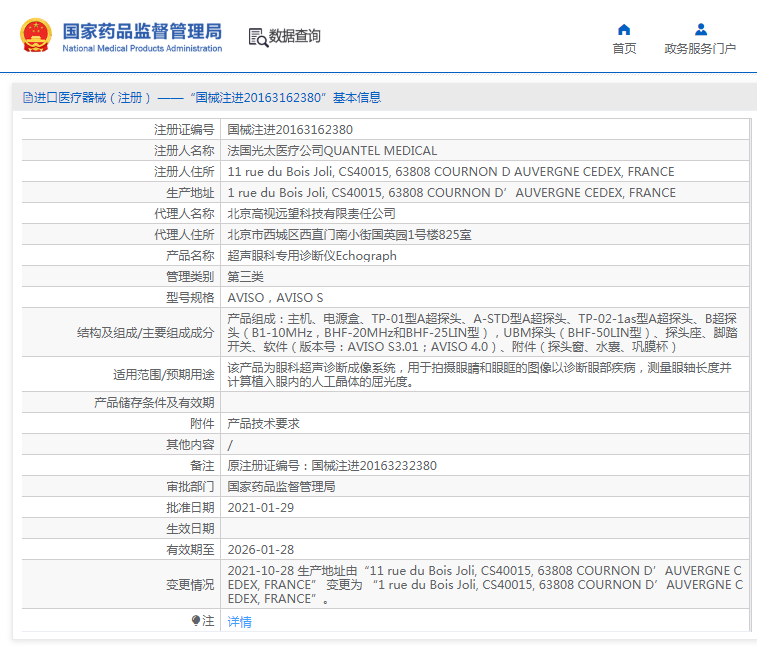This screenshot has width=757, height=647.
Task: Click National Medical Products Administration subtitle
Action: point(142,48)
